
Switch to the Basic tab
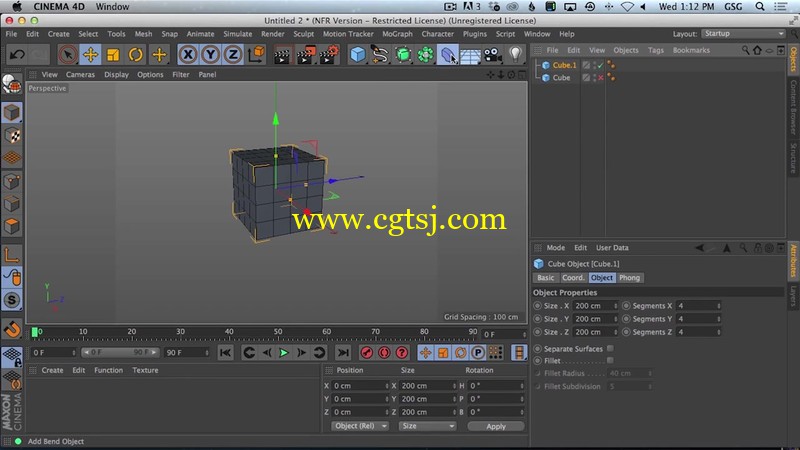click(545, 278)
